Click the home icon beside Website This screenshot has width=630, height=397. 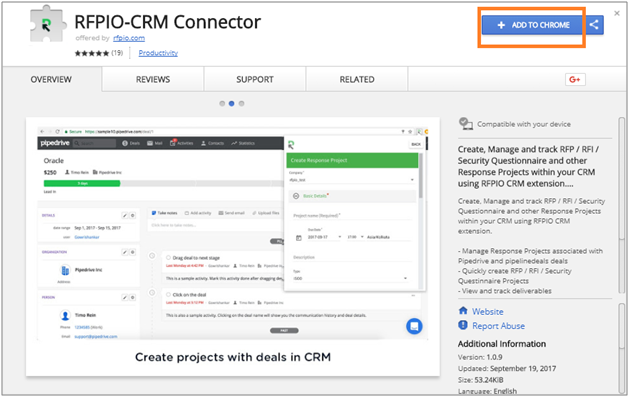463,311
